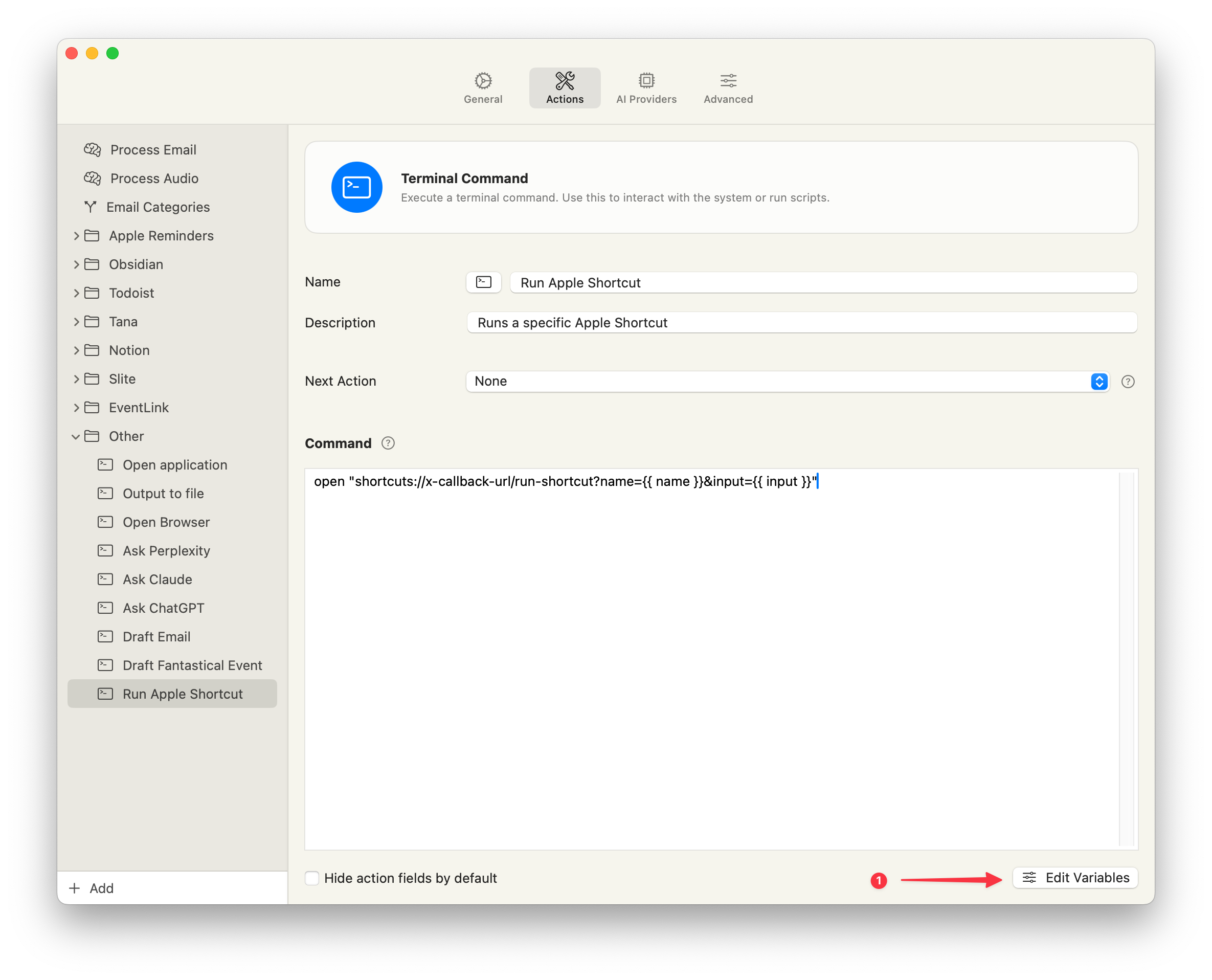Select the Ask Perplexity action
Screen dimensions: 1212x980
coord(172,550)
